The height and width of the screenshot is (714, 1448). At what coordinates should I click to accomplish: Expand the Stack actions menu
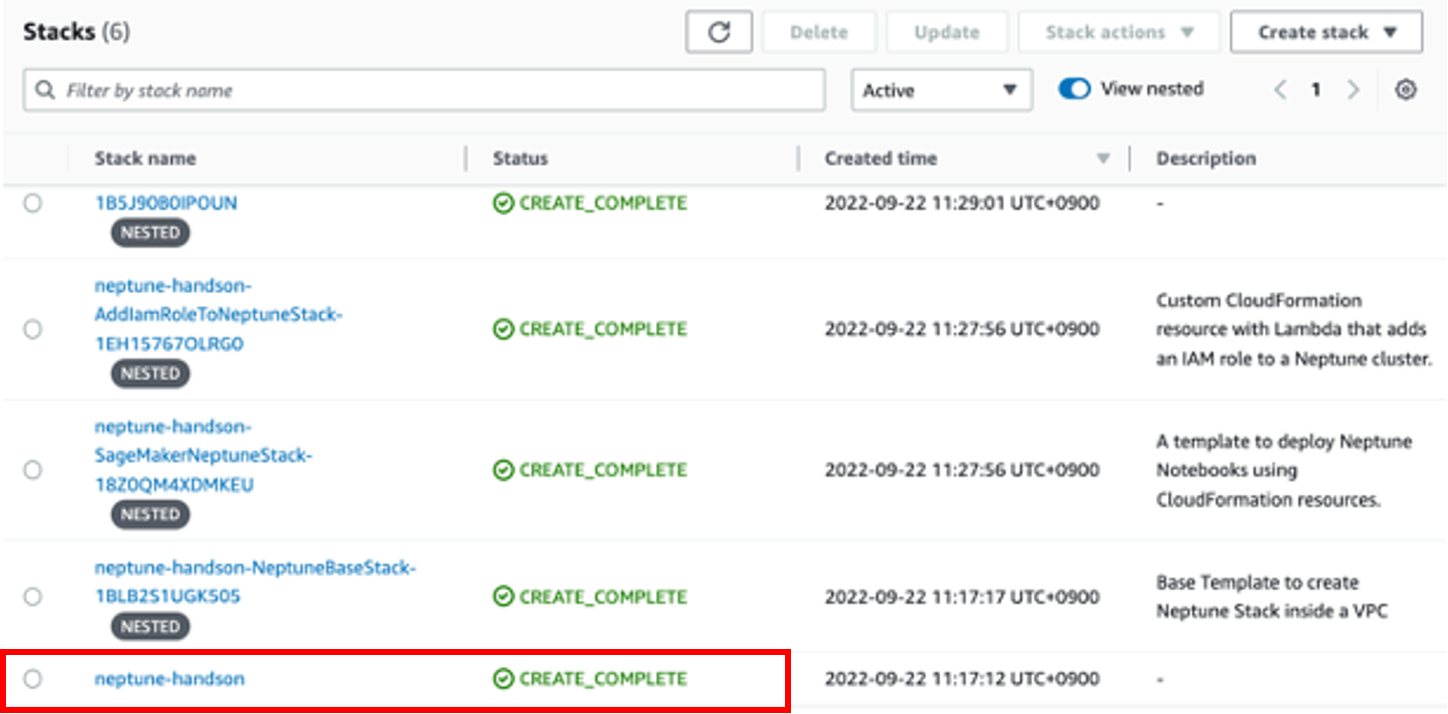pos(1119,32)
